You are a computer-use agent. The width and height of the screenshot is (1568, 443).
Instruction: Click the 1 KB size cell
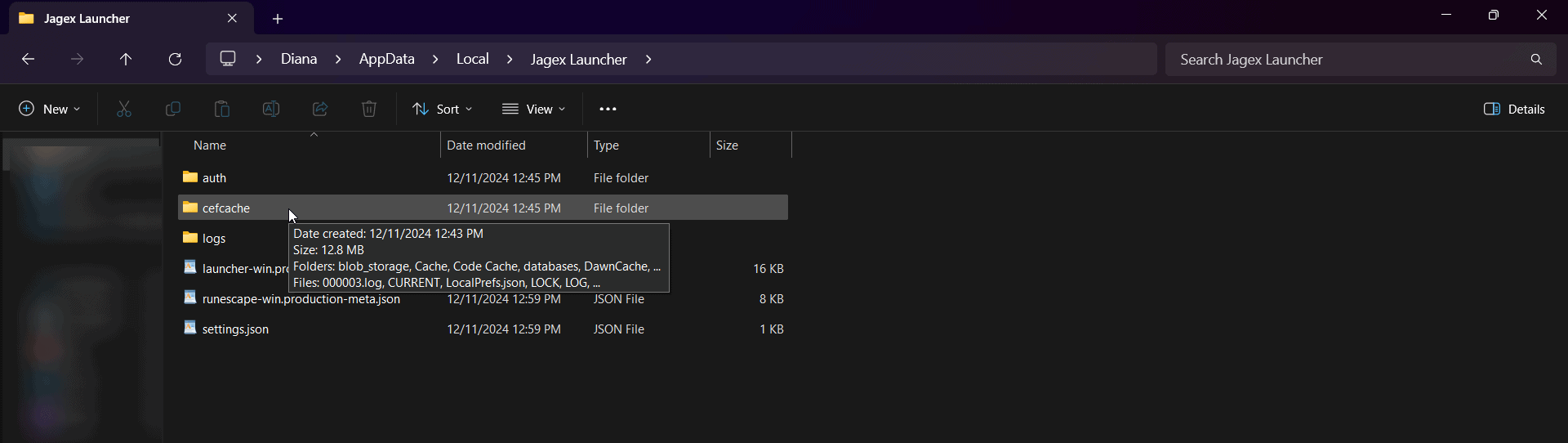tap(772, 329)
